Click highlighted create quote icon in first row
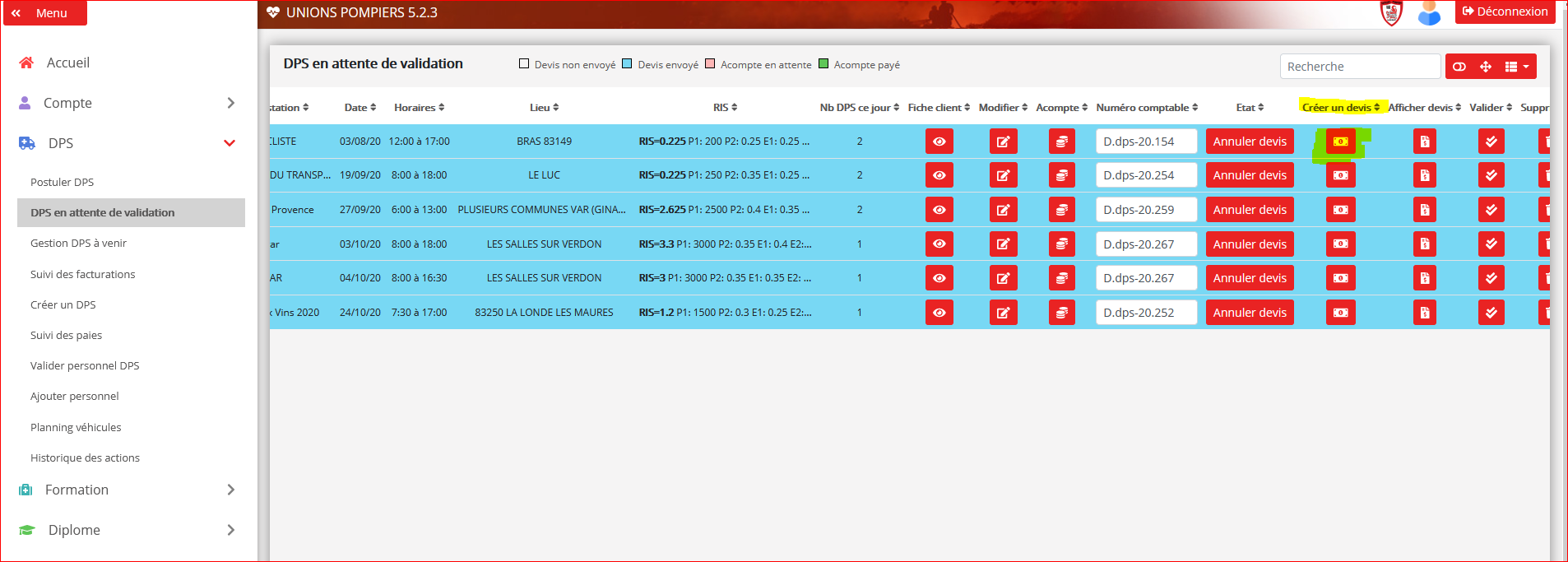1568x562 pixels. [1340, 142]
